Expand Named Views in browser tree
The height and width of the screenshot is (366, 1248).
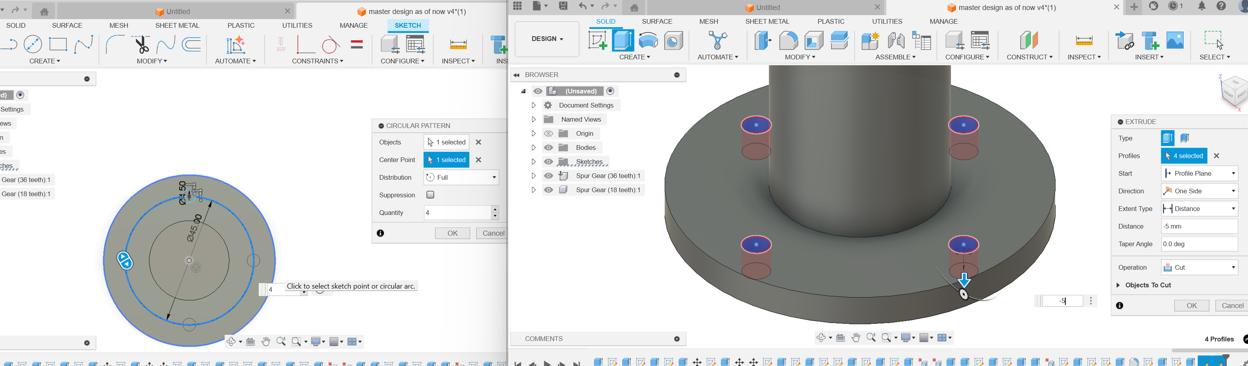click(x=534, y=119)
